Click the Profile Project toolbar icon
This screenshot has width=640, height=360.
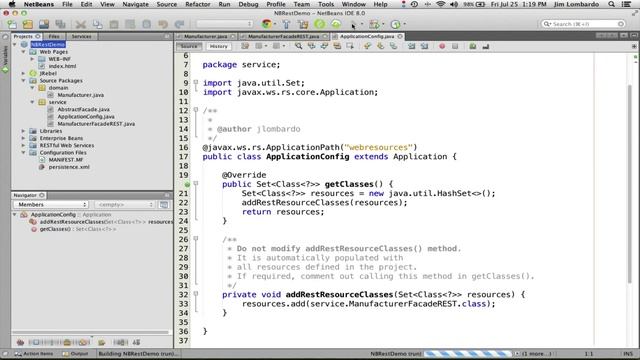(396, 24)
